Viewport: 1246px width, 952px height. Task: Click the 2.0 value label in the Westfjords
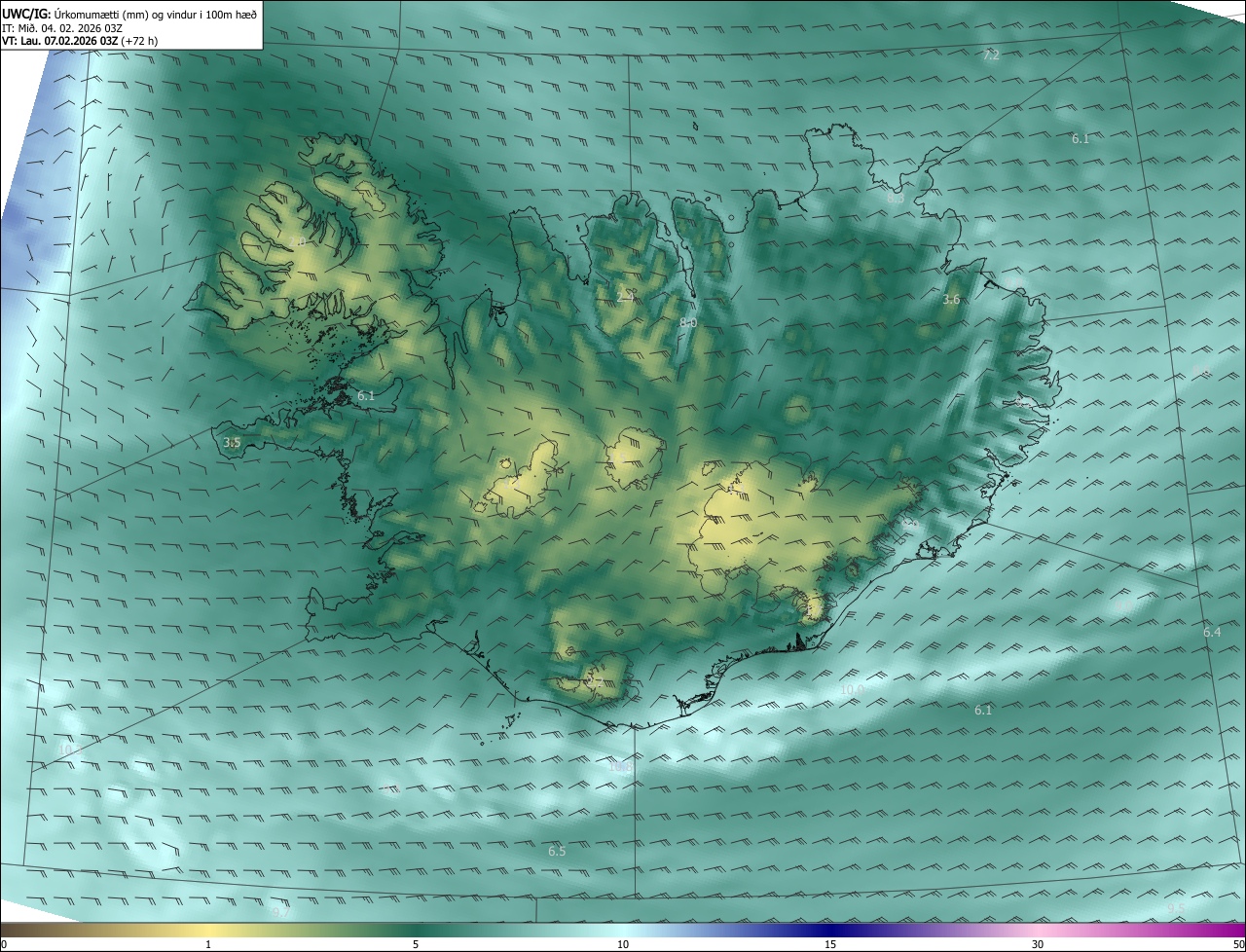(298, 241)
